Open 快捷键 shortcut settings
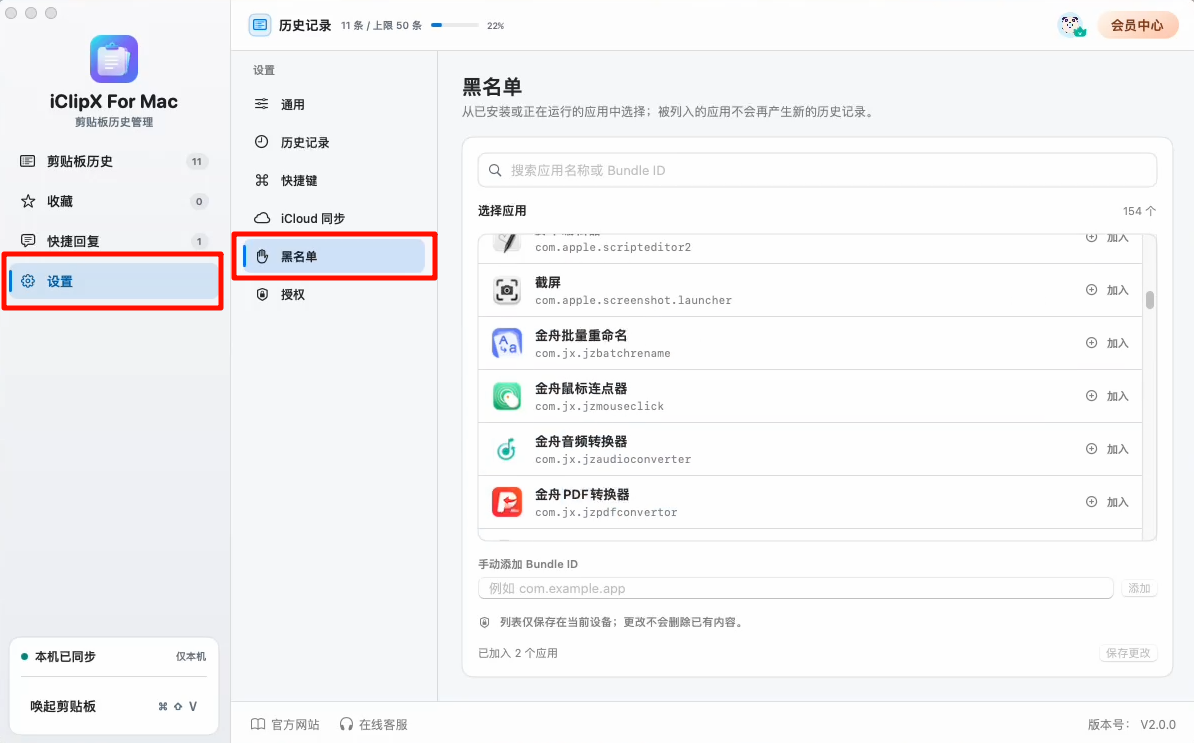 [334, 180]
